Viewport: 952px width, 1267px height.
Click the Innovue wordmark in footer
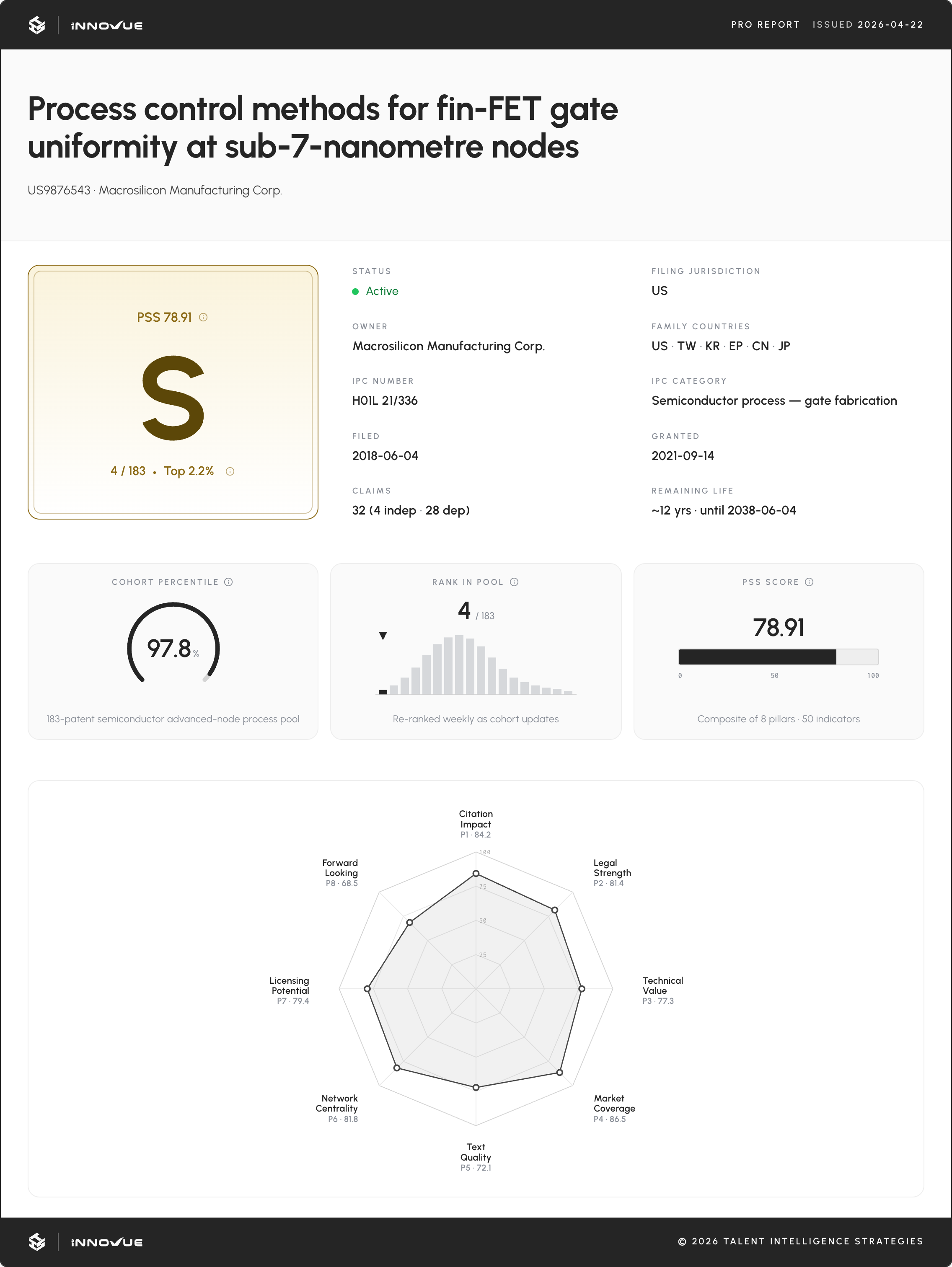coord(106,1242)
